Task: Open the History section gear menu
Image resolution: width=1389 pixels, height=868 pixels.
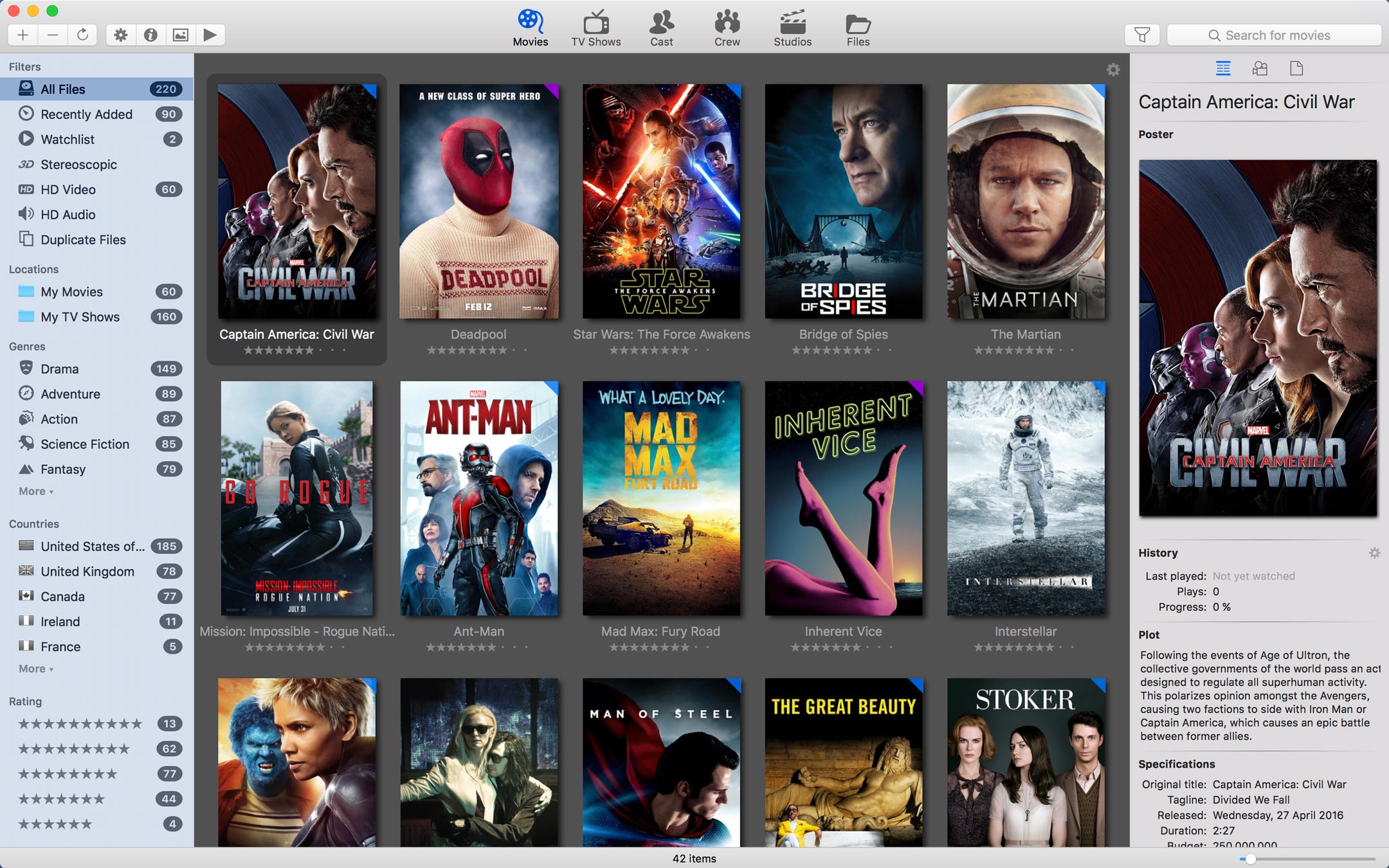Action: coord(1374,553)
